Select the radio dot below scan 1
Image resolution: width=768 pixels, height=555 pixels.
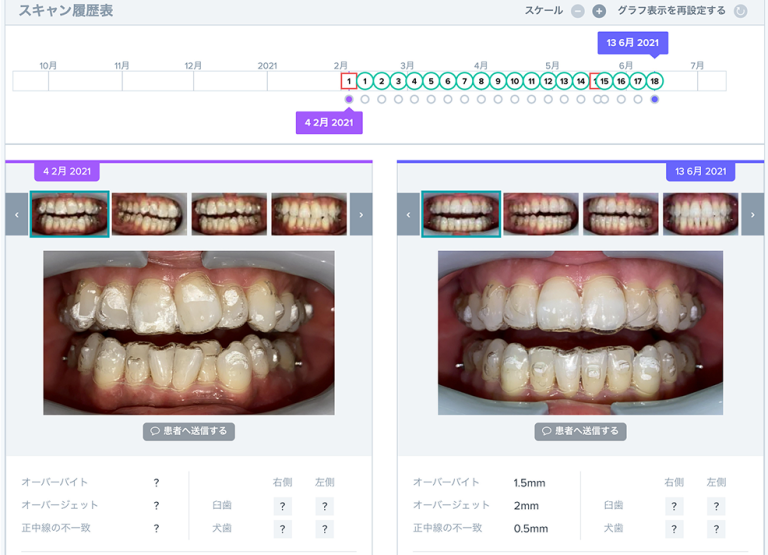(348, 99)
